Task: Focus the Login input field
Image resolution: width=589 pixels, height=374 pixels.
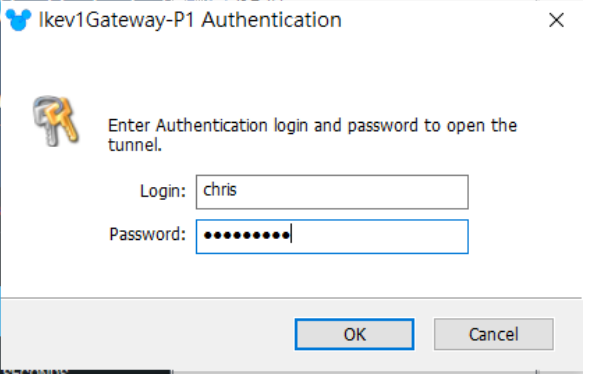Action: pyautogui.click(x=332, y=192)
